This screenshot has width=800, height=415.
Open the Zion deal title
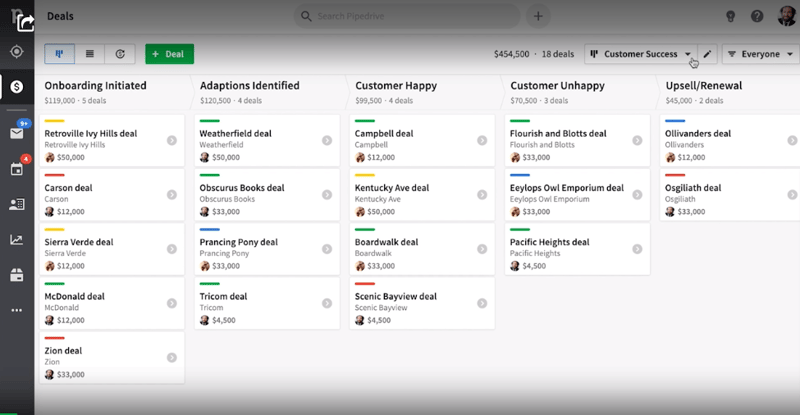coord(63,351)
